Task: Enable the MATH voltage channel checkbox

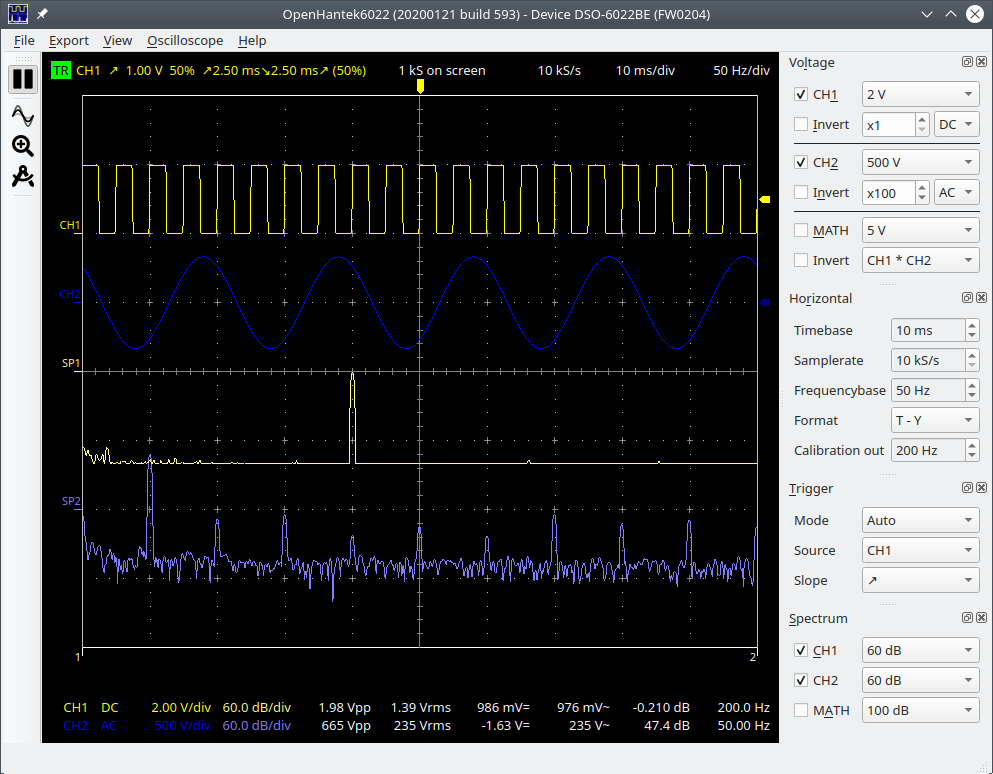Action: coord(801,230)
